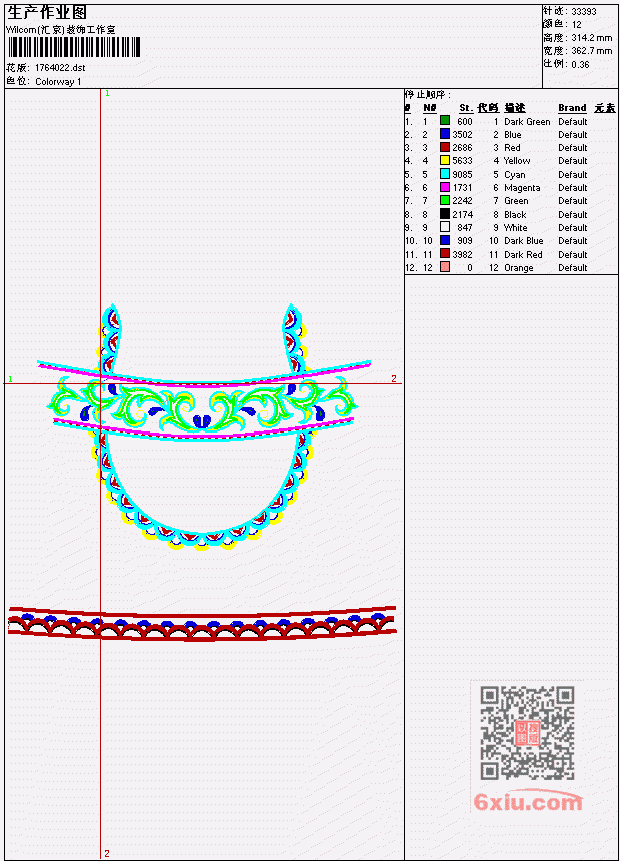
Task: Select the file name "1764022.dst"
Action: (60, 68)
